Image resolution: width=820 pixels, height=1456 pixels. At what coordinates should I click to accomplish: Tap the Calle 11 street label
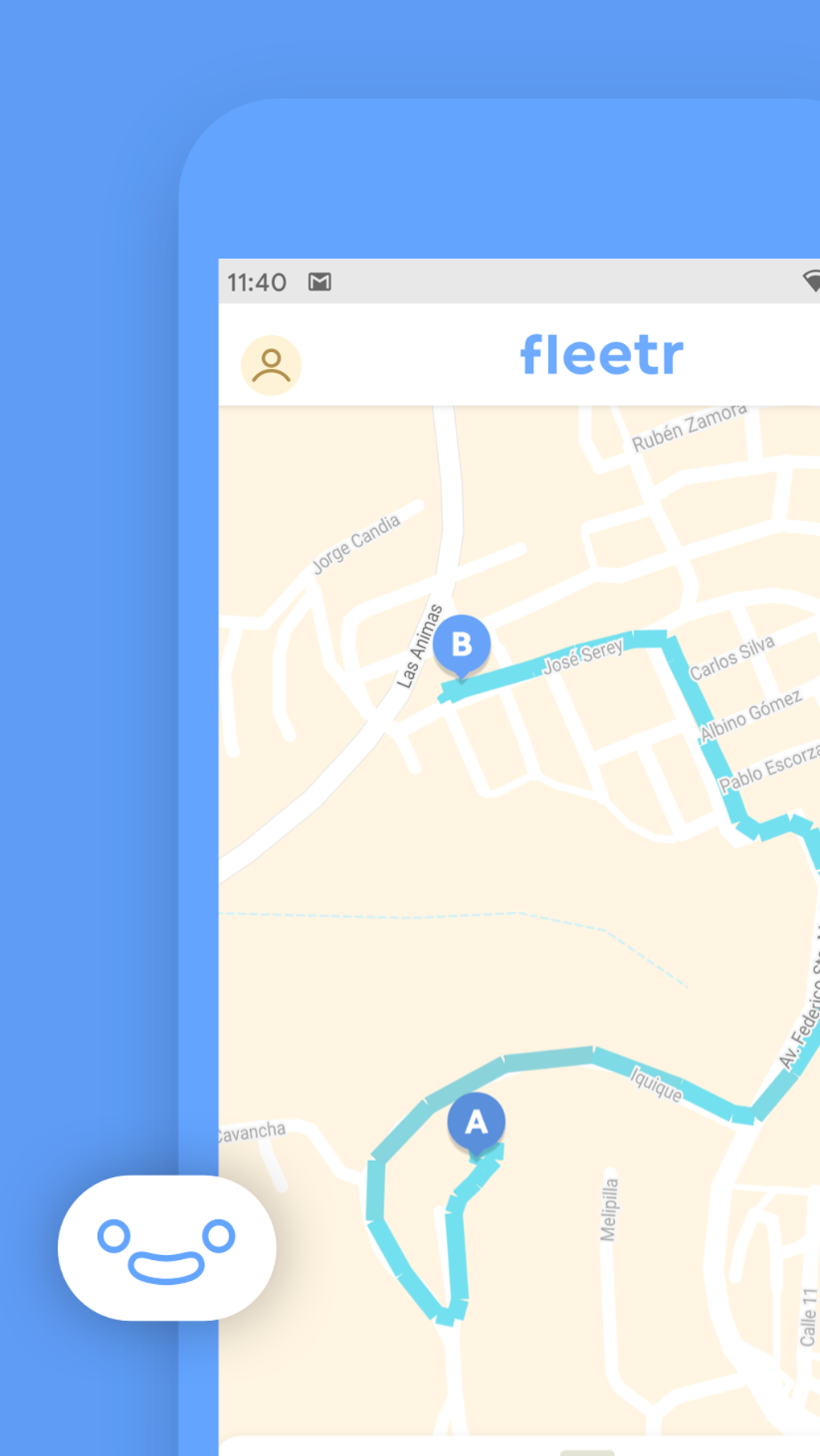tap(808, 1317)
